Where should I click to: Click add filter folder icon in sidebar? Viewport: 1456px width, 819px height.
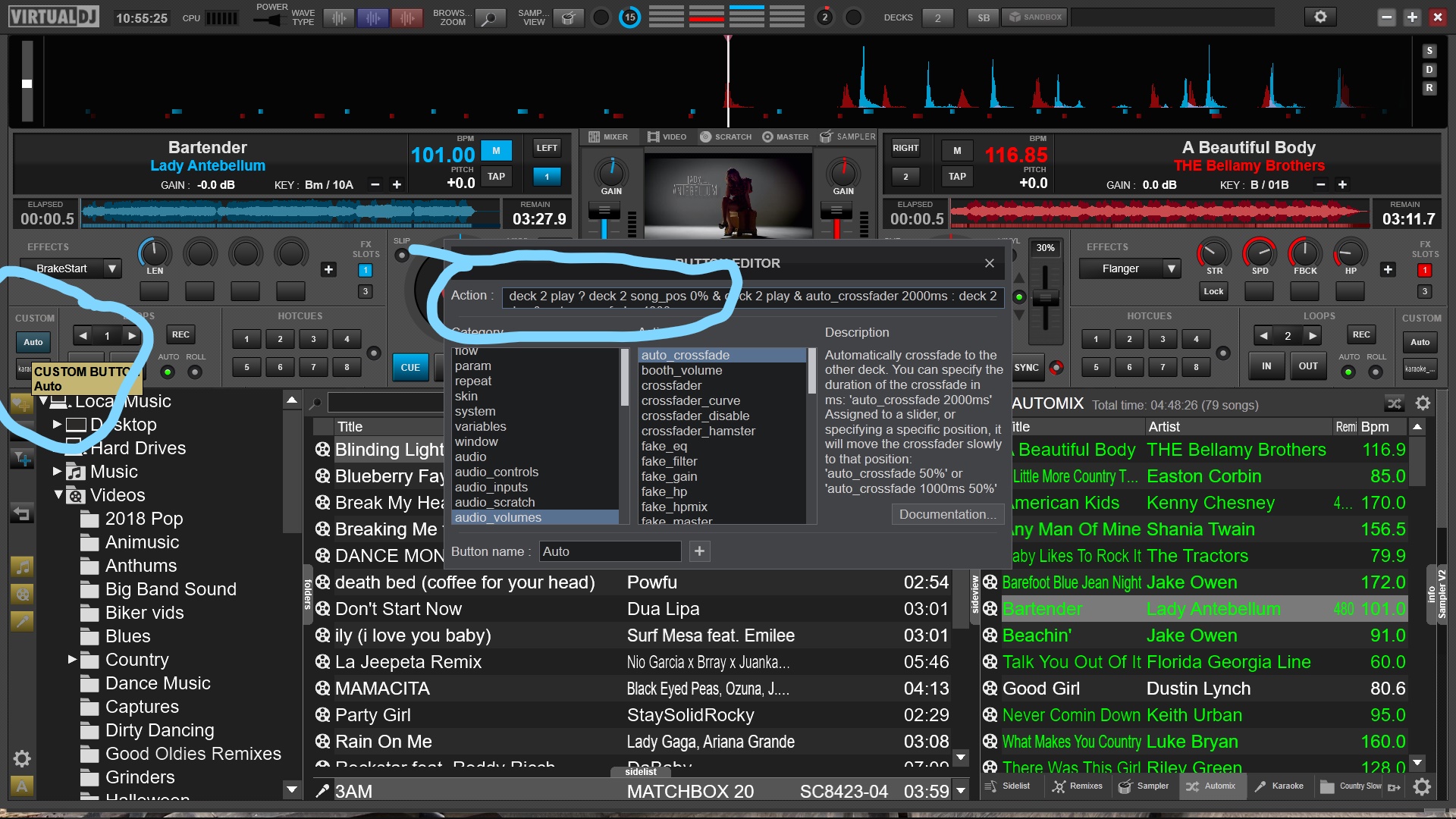point(21,459)
